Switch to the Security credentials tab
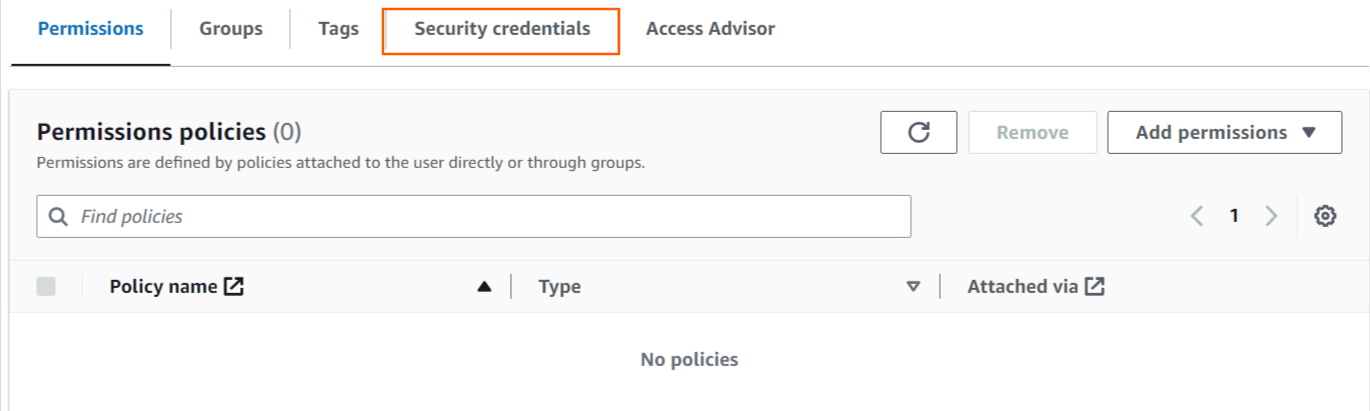Viewport: 1370px width, 411px height. coord(502,29)
